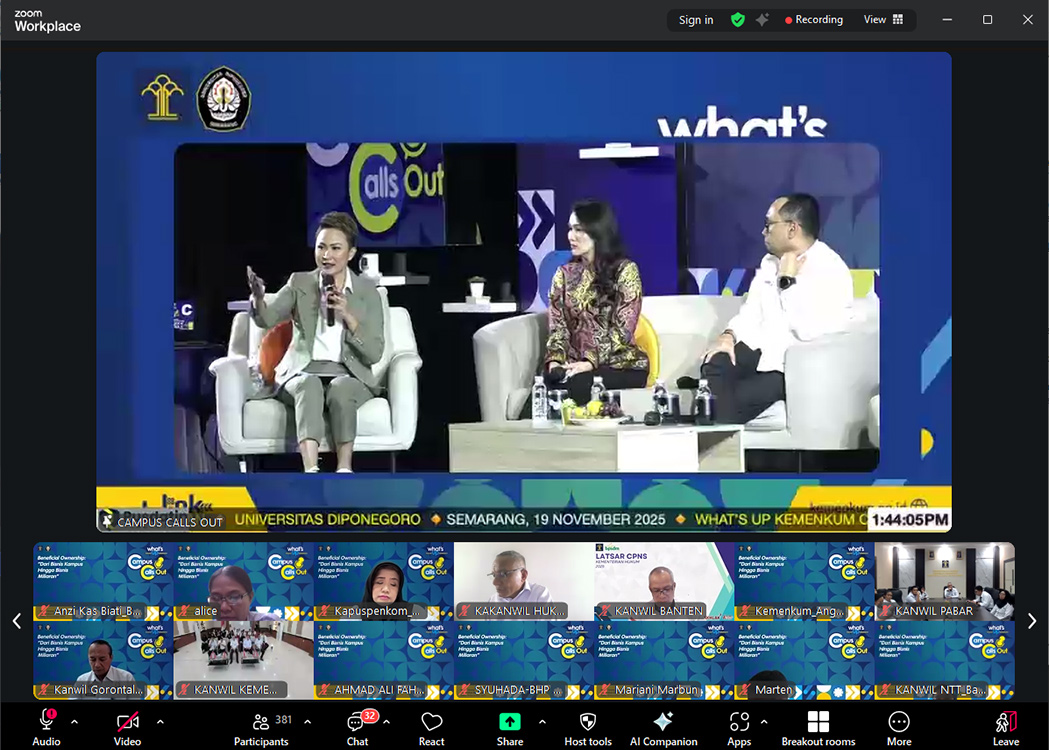This screenshot has height=750, width=1050.
Task: Expand share options arrow next to Share
Action: click(542, 721)
